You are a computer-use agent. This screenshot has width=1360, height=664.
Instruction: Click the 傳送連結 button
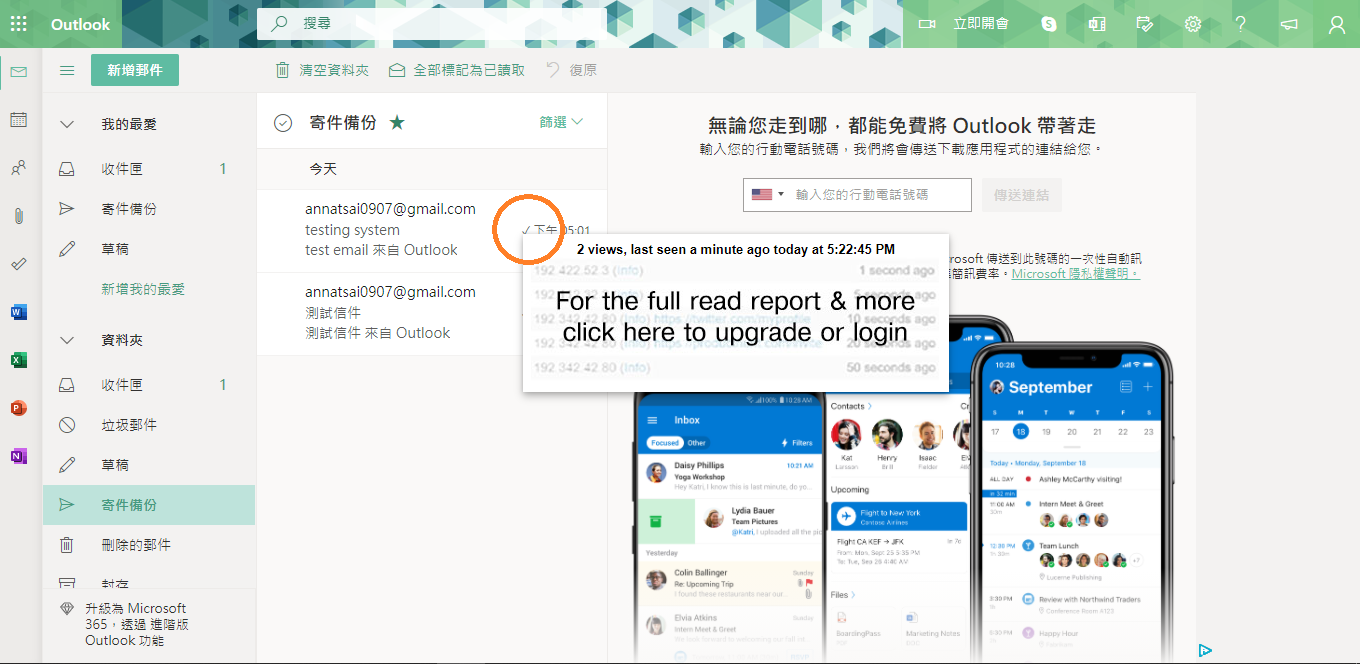click(1021, 195)
